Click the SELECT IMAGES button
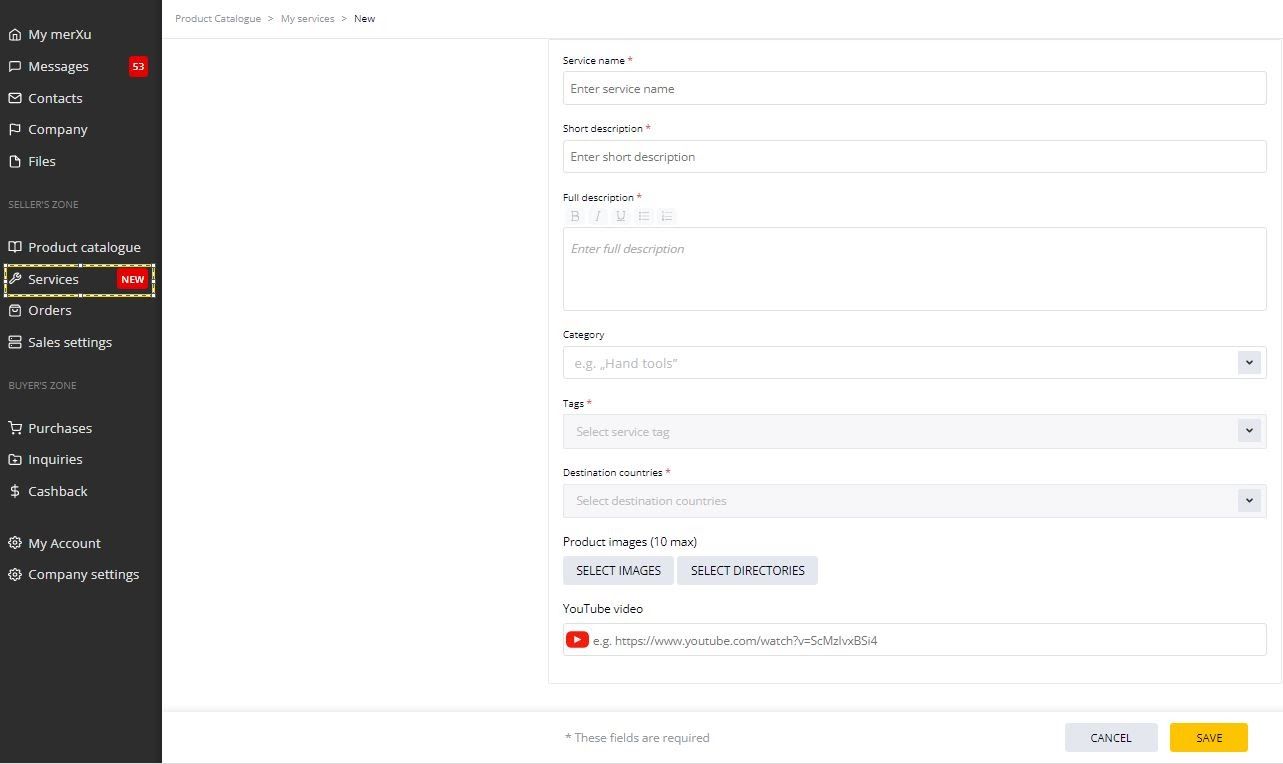Screen dimensions: 1283x764 pos(618,570)
